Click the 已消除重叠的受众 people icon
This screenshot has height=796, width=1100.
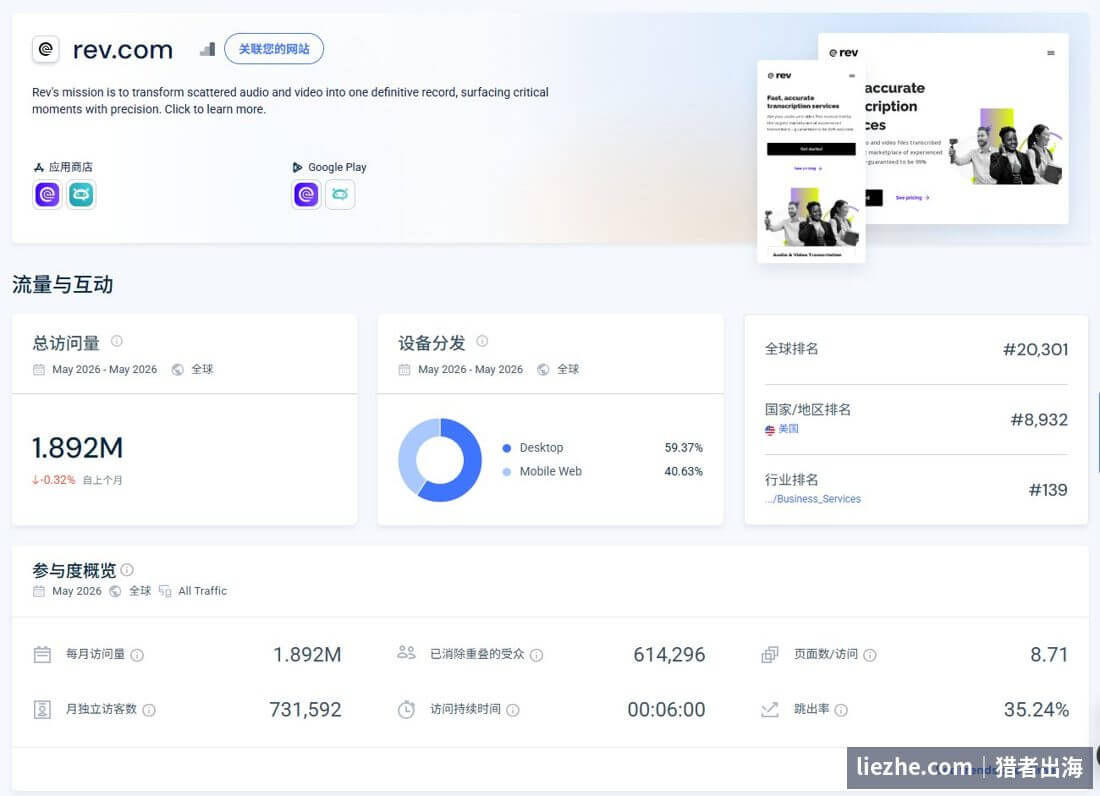click(x=406, y=652)
